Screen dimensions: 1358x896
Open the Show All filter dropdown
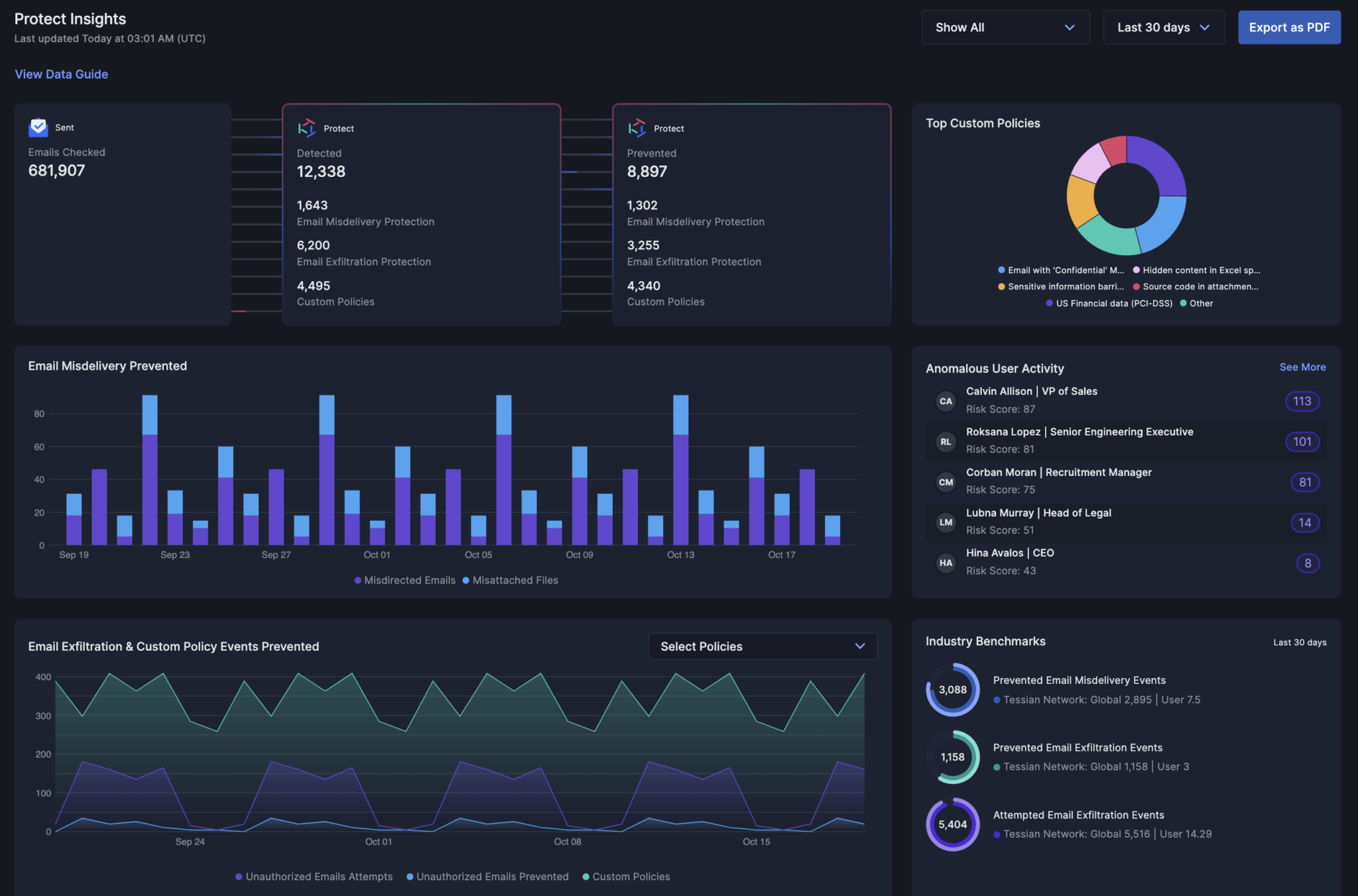[x=1005, y=27]
